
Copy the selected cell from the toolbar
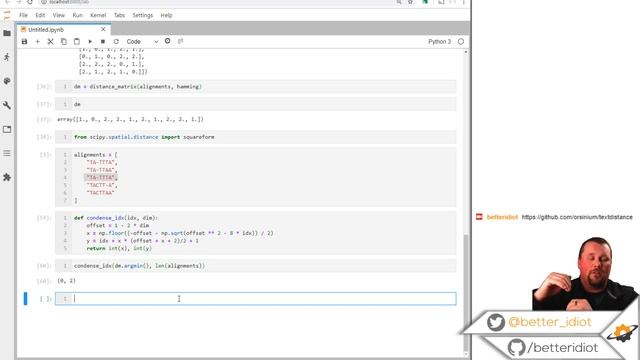click(x=64, y=42)
